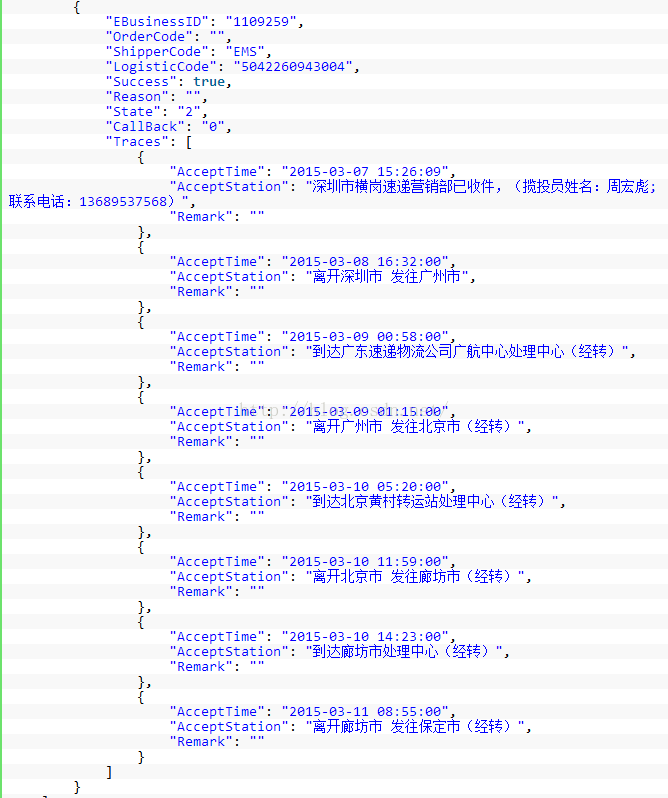
Task: Click AcceptTime "2015-03-09 01:15:00"
Action: (365, 412)
